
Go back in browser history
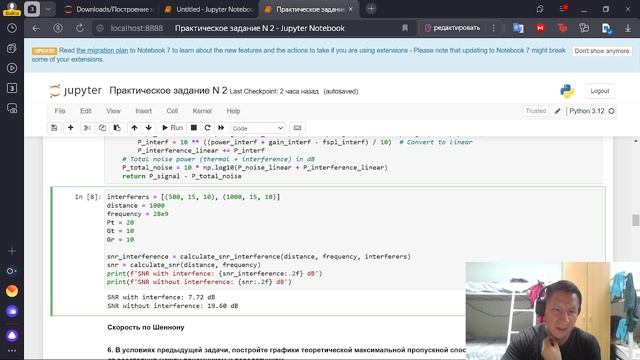tap(36, 28)
